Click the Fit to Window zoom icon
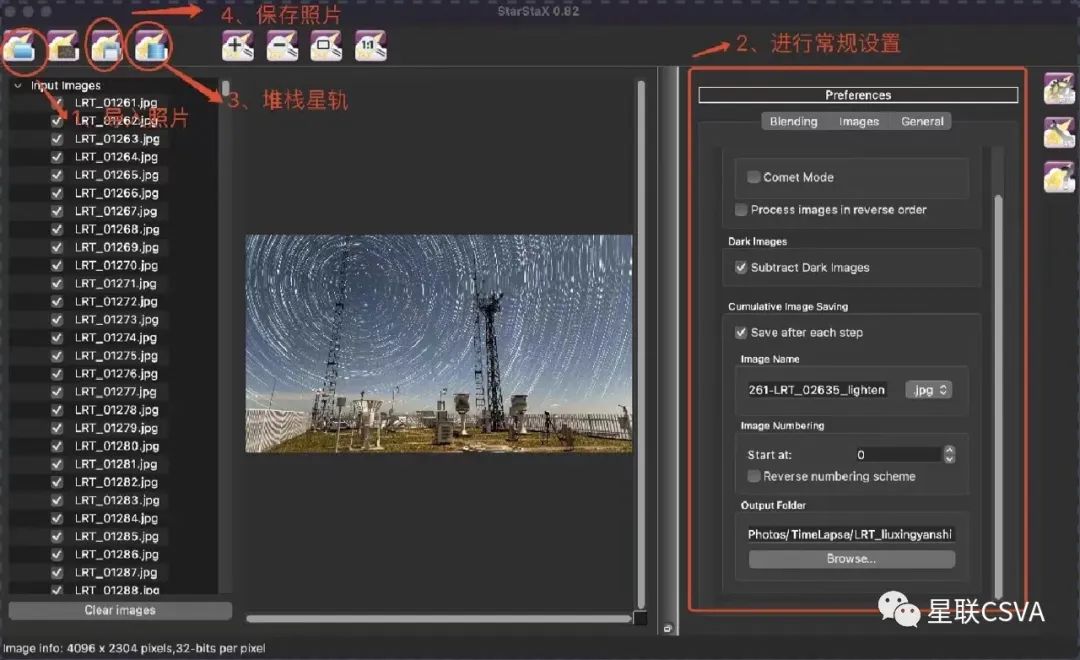 tap(326, 46)
